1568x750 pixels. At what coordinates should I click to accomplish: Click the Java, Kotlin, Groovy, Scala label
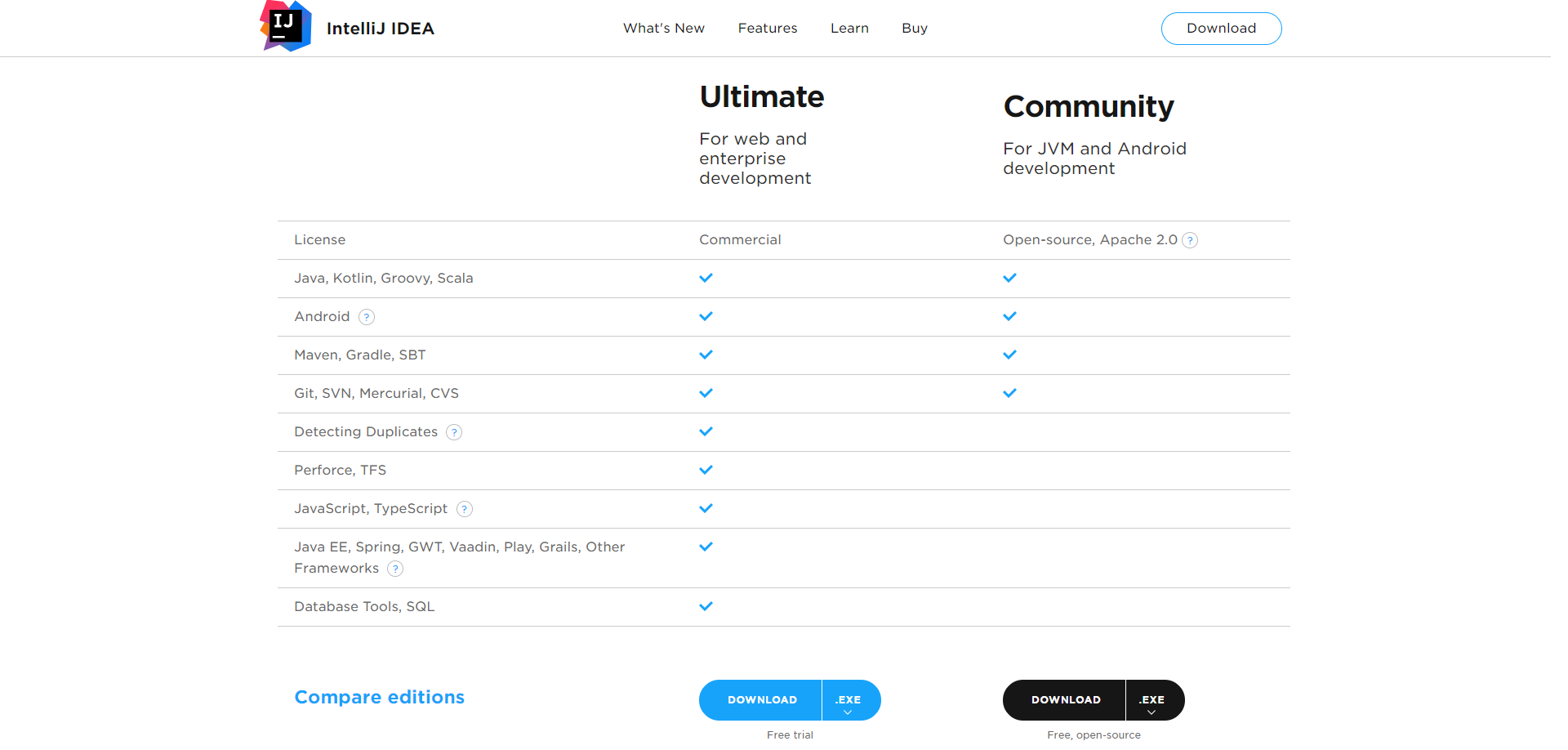click(x=384, y=279)
